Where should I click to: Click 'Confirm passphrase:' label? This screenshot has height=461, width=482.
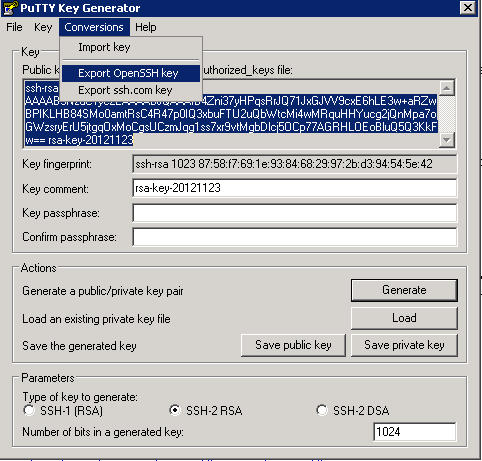click(69, 237)
